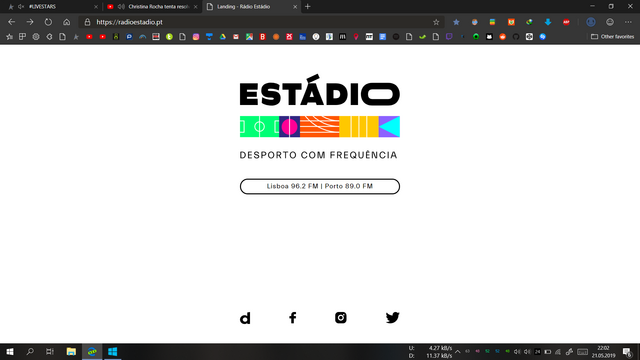Open the AdBlock Plus extension icon

click(x=566, y=22)
